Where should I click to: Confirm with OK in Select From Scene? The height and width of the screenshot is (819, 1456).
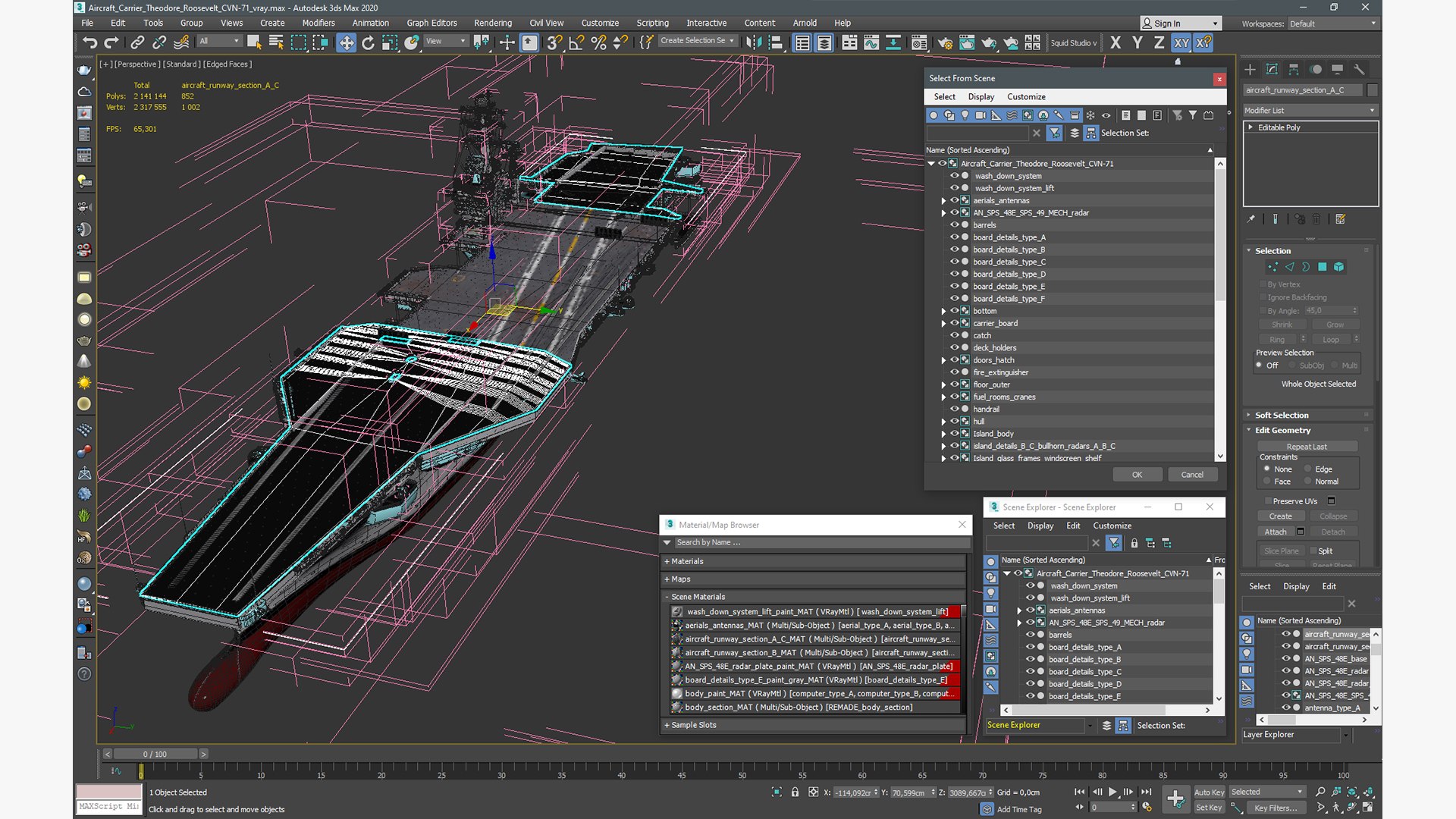pos(1137,475)
